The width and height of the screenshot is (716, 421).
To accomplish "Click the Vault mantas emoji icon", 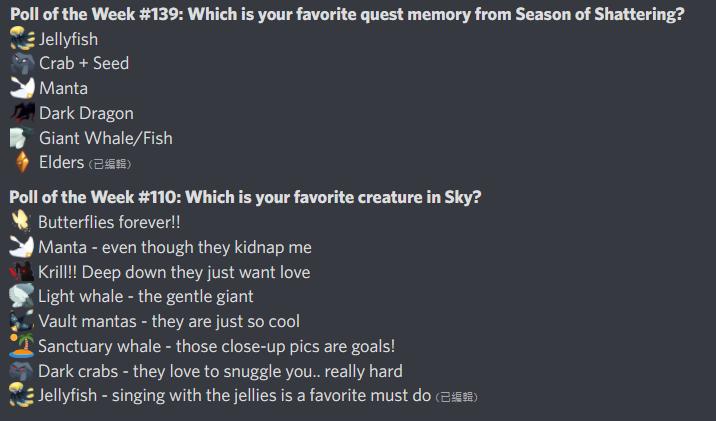I will point(21,321).
